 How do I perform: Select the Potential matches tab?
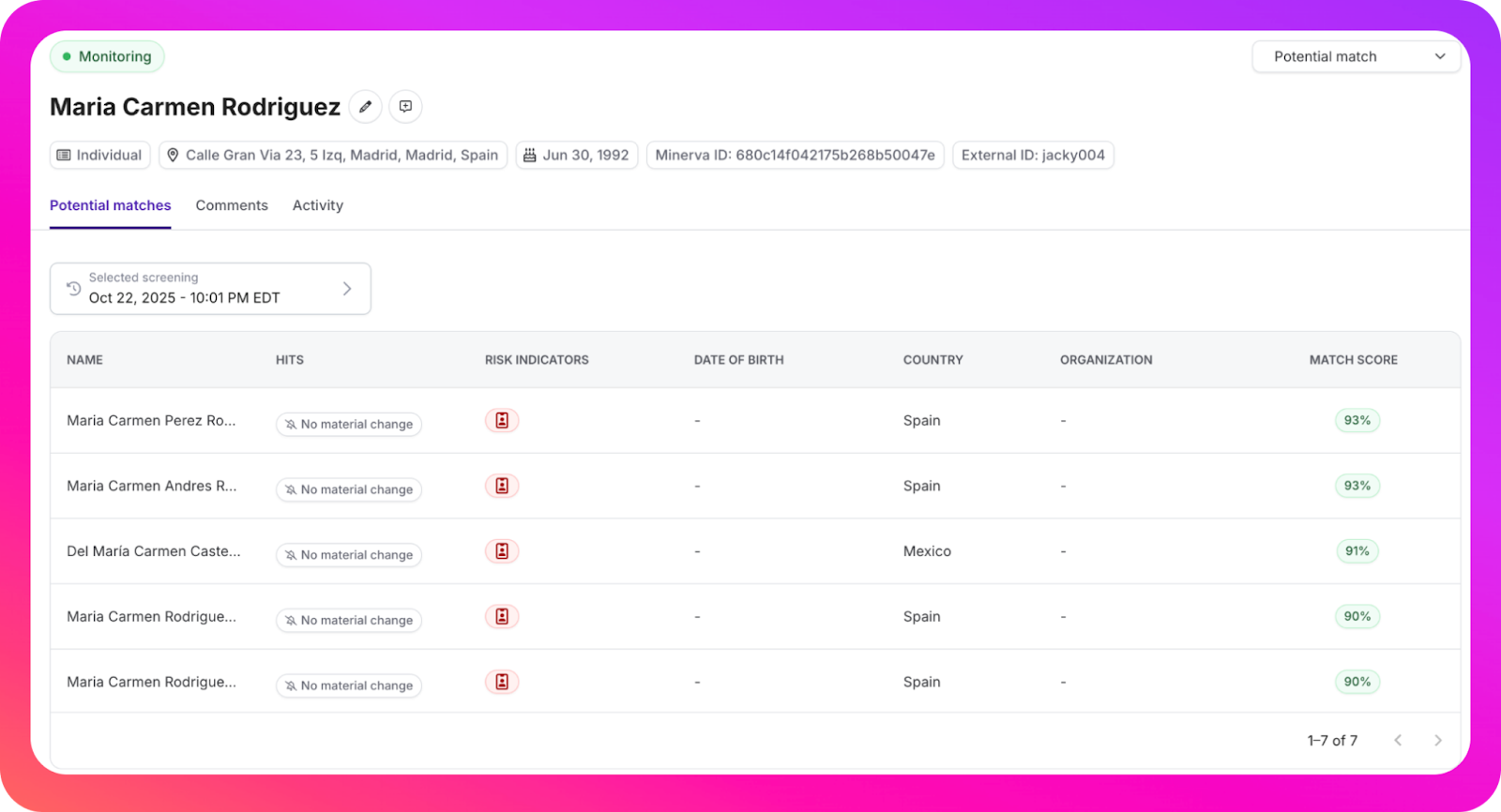pos(110,205)
